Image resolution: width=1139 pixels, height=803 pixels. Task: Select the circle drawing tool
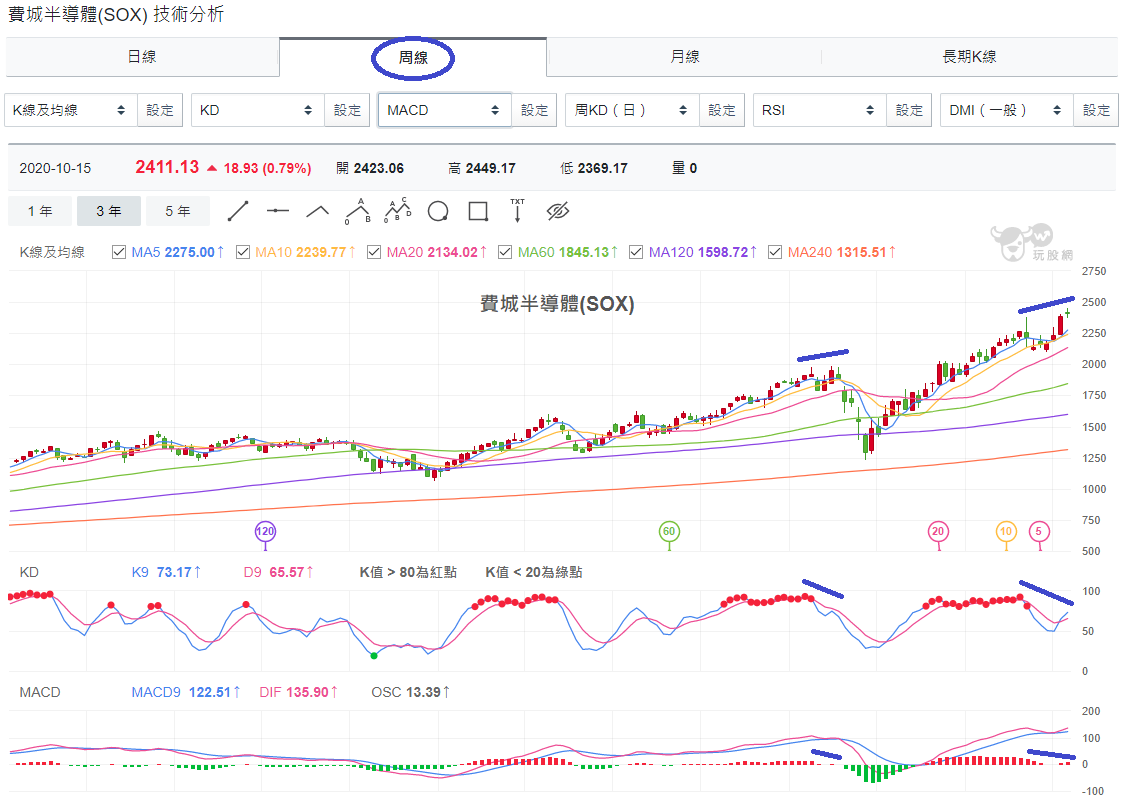438,211
